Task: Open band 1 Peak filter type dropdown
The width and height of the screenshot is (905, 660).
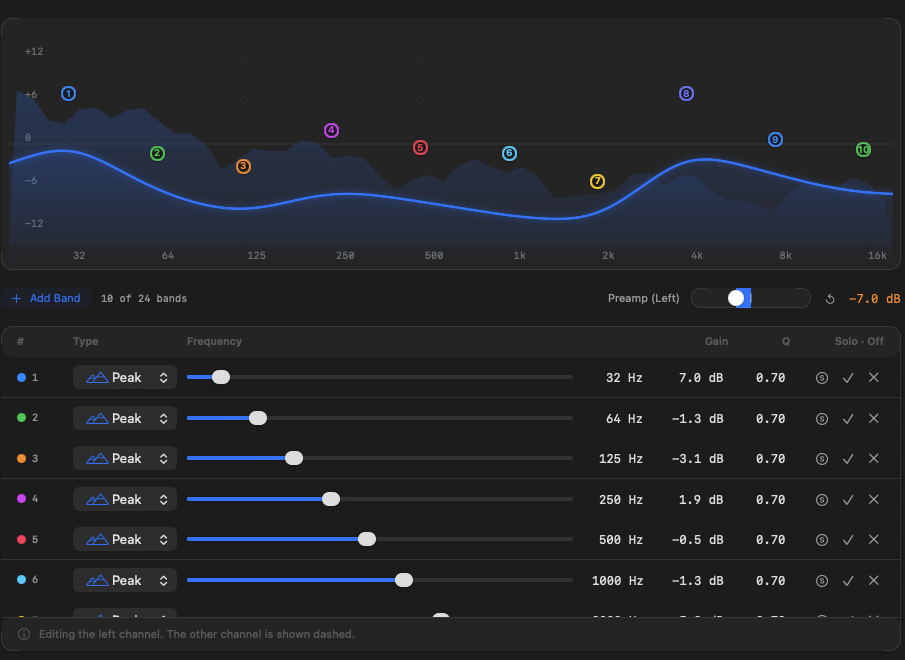Action: (x=125, y=377)
